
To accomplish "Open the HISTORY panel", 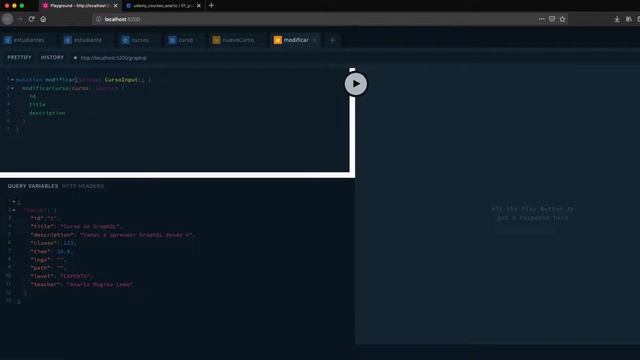I will tap(52, 58).
